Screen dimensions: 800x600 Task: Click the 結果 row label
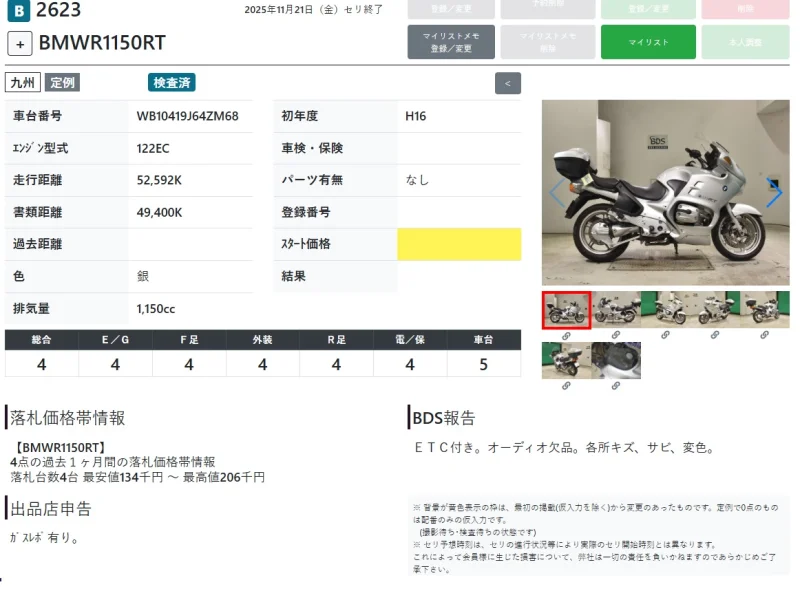point(293,277)
